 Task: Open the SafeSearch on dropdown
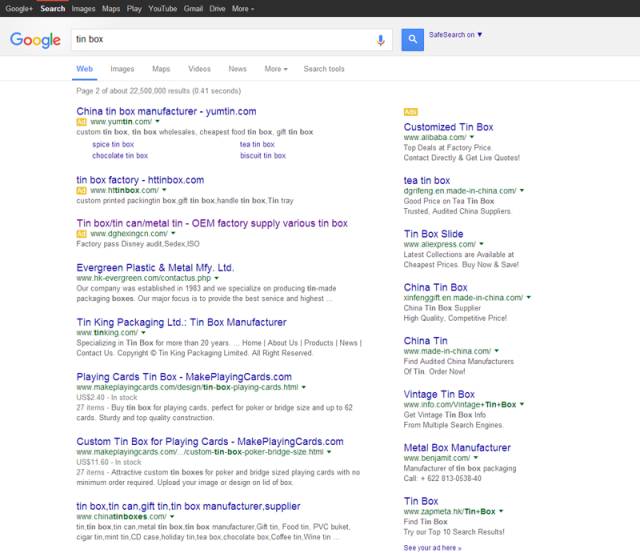(x=455, y=35)
